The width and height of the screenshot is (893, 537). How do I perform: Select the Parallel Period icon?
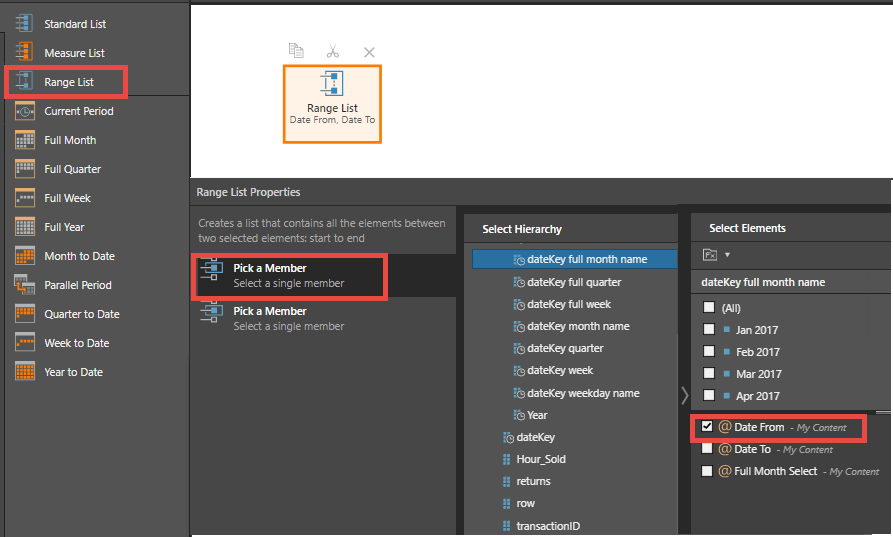tap(24, 285)
